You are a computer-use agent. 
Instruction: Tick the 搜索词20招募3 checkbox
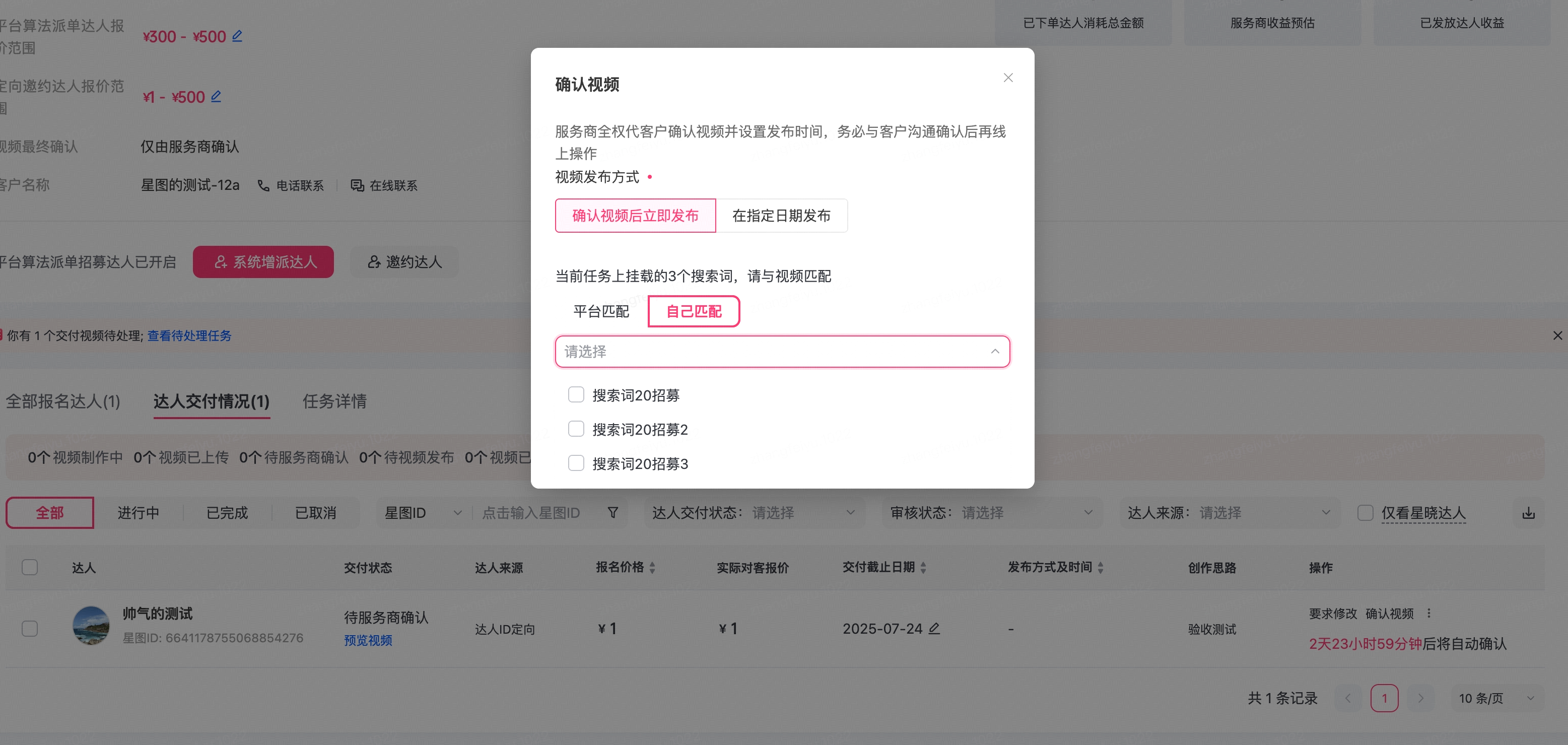click(576, 463)
